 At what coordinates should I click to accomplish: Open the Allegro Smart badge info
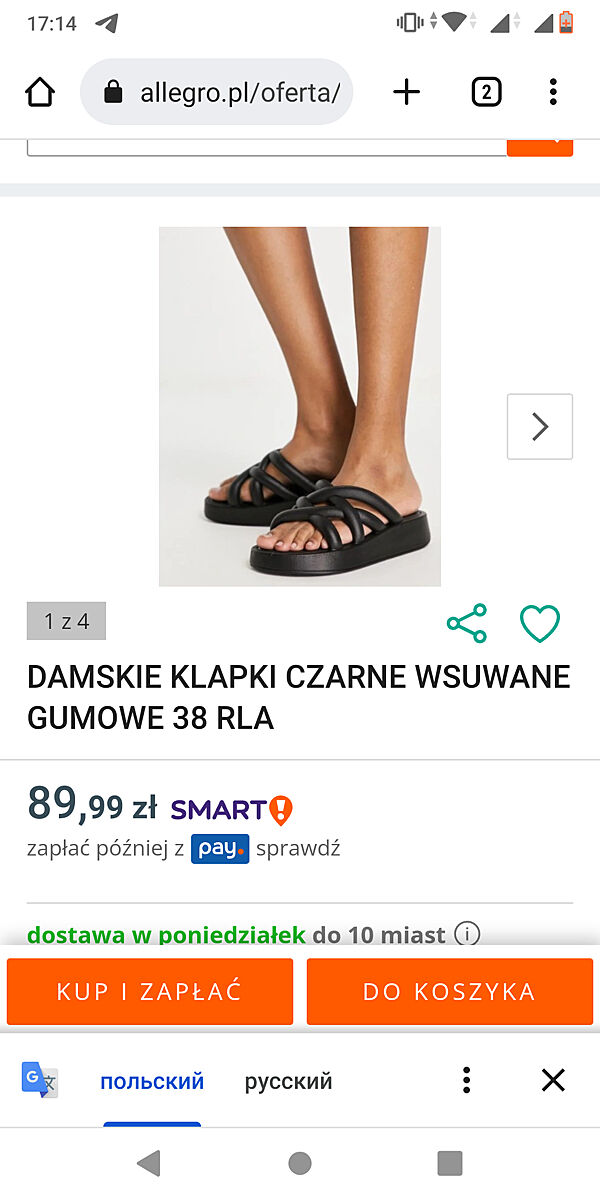pyautogui.click(x=231, y=809)
